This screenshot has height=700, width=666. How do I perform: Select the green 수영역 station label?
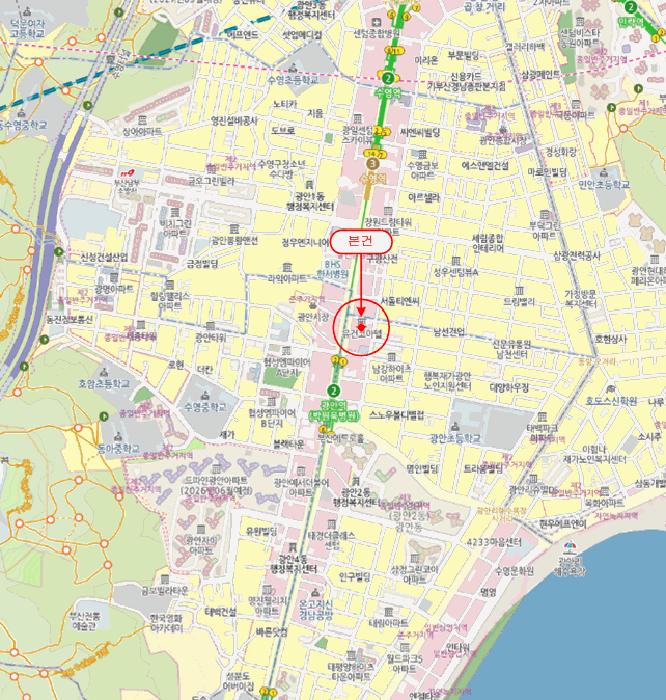coord(387,93)
